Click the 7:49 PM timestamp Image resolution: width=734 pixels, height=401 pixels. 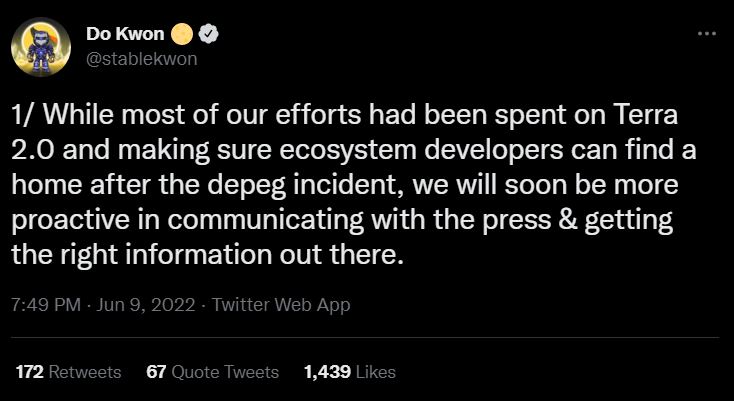point(46,304)
